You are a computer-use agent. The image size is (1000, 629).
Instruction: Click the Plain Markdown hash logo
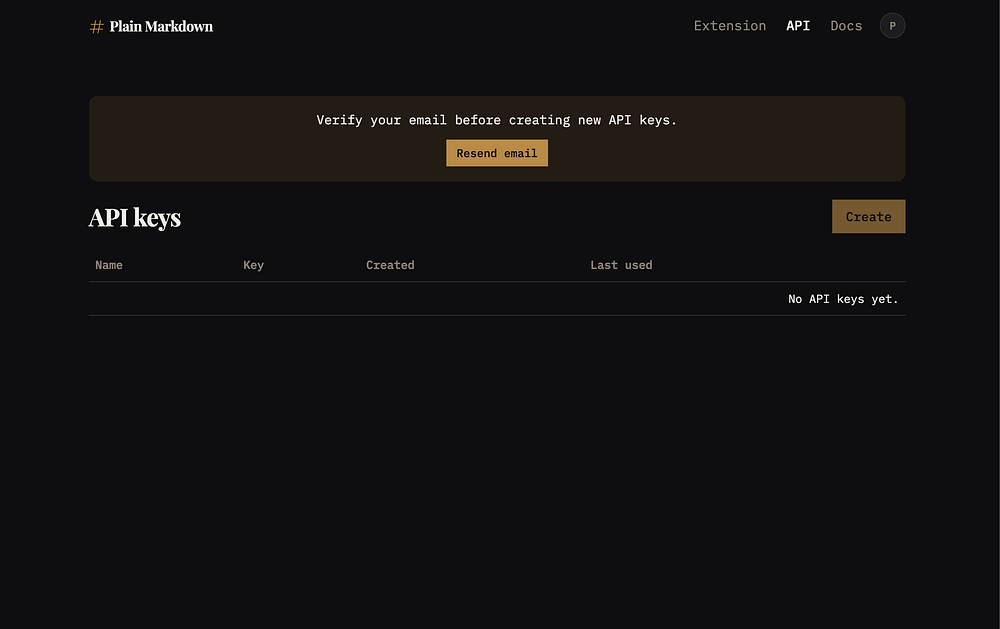[x=96, y=26]
